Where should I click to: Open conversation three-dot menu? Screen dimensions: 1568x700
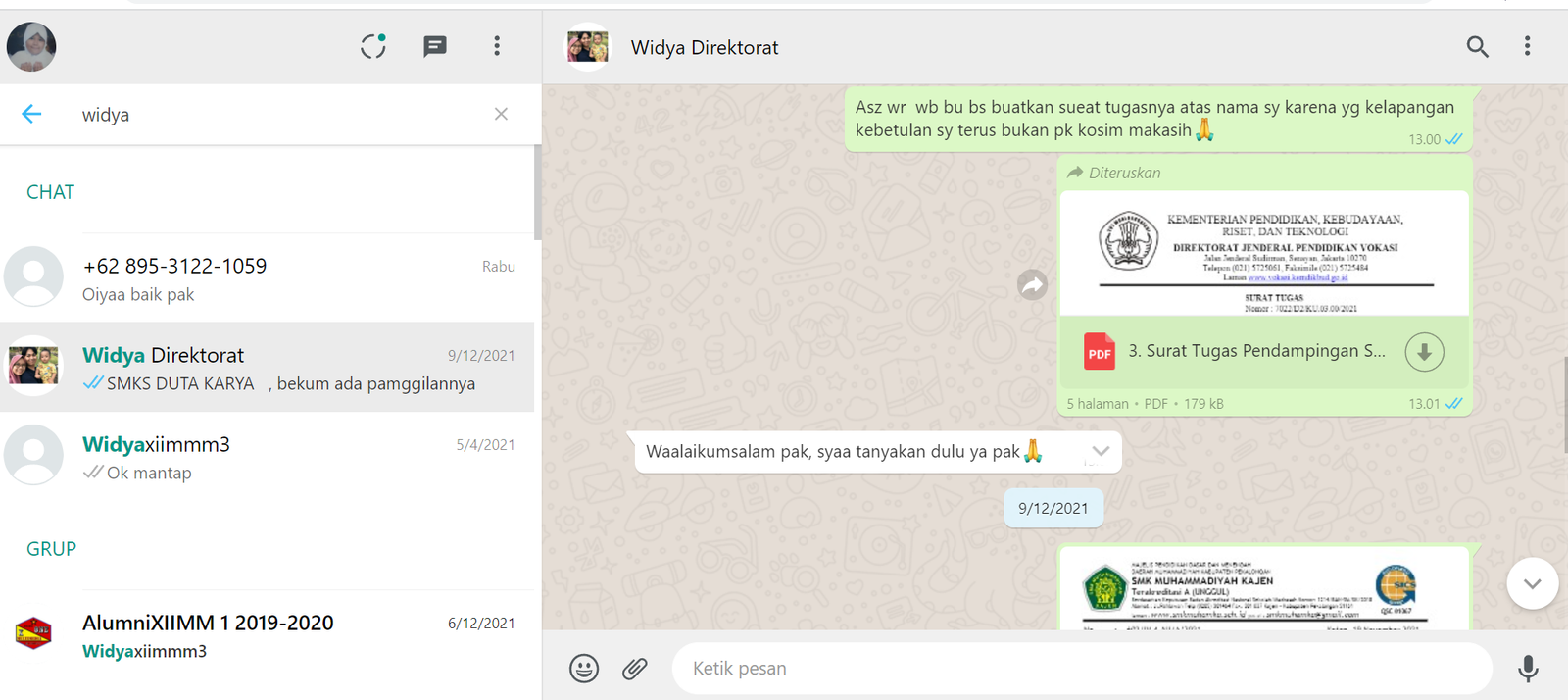(1527, 46)
